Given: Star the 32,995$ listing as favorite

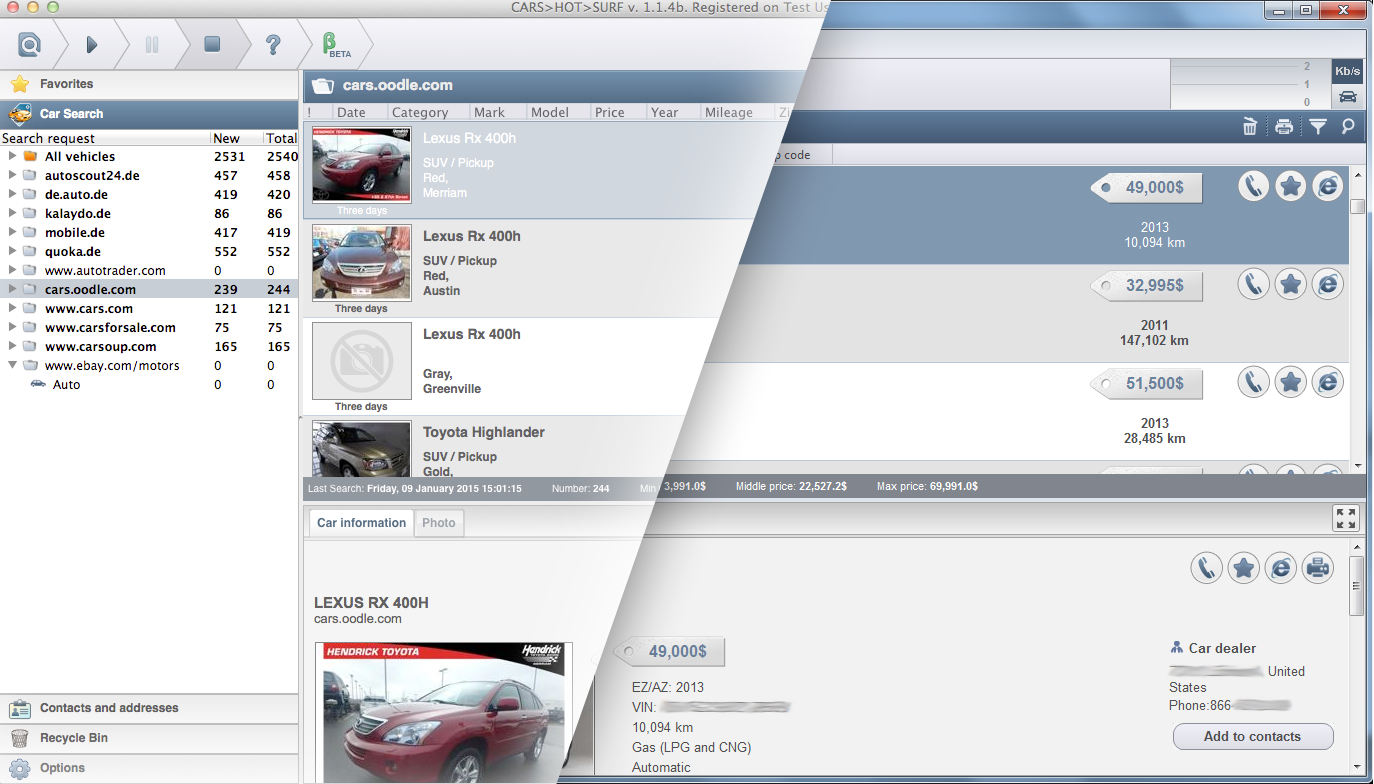Looking at the screenshot, I should tap(1291, 284).
